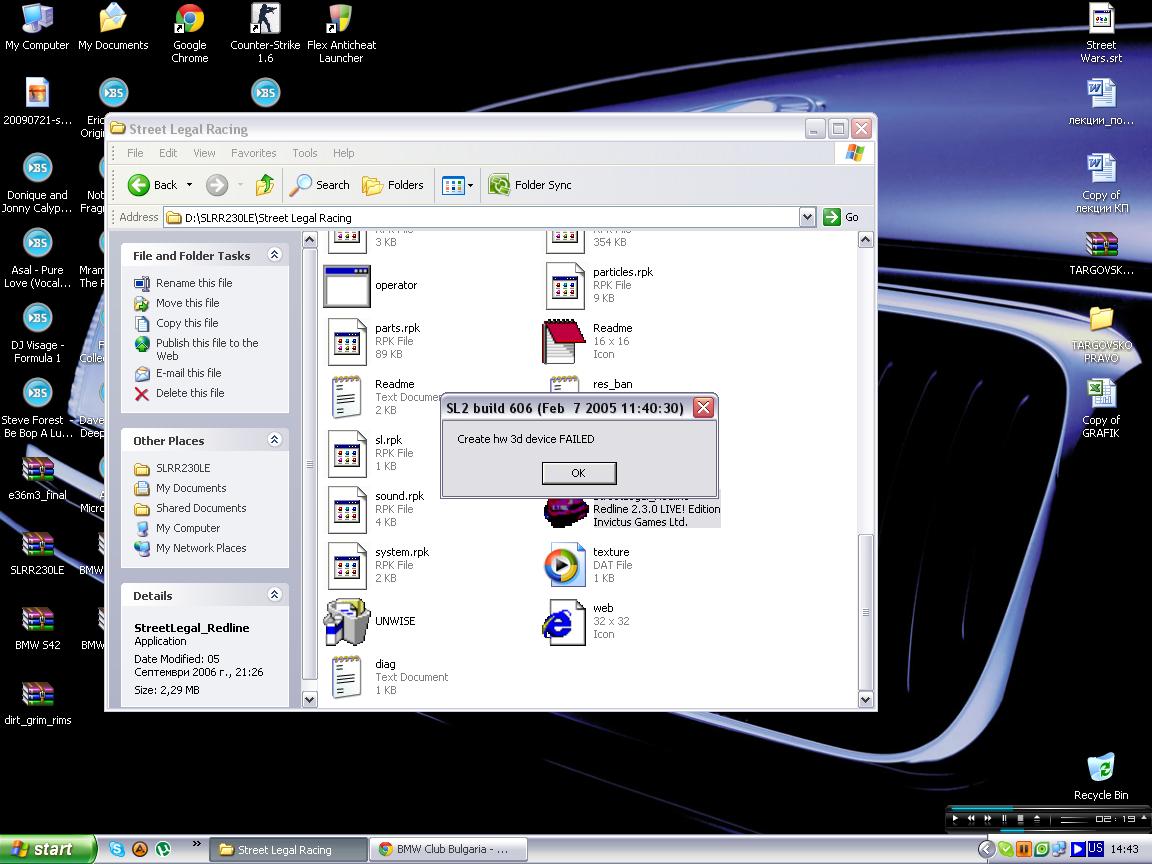Viewport: 1152px width, 864px height.
Task: Go back with the Back arrow icon
Action: point(139,185)
